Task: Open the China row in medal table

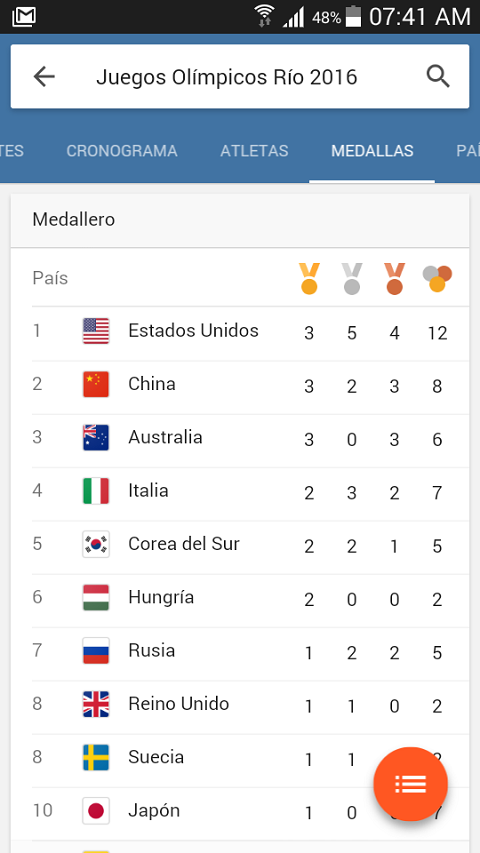Action: (239, 387)
